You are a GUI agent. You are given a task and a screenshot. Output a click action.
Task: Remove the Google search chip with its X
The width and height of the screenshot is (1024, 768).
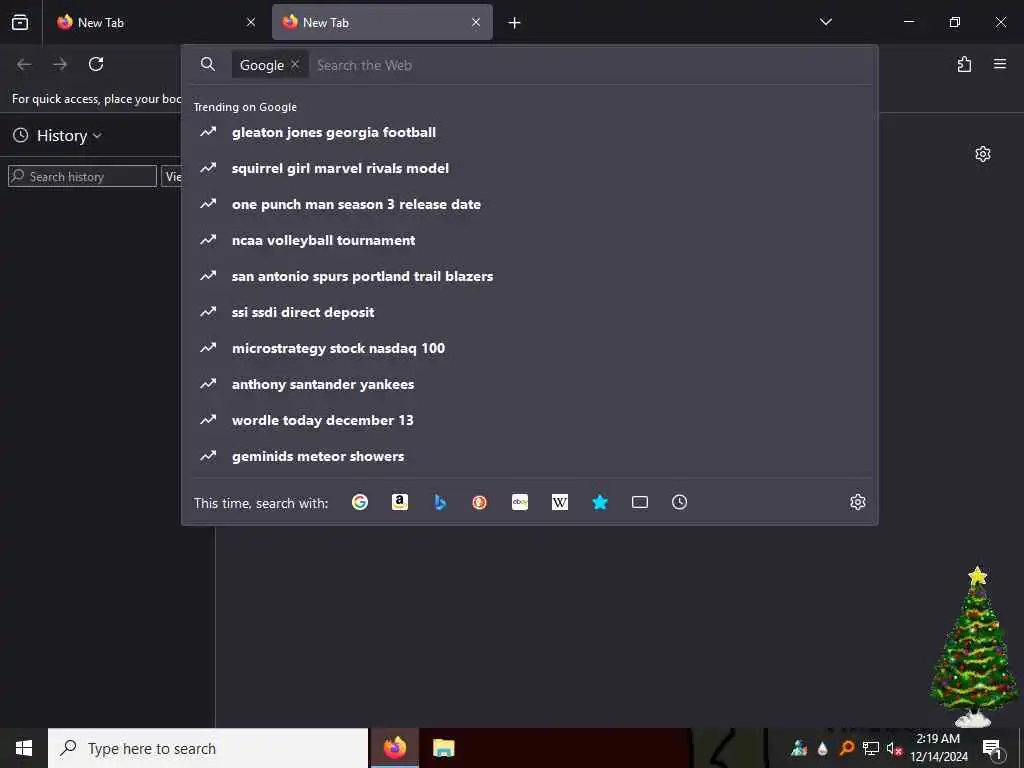(295, 64)
